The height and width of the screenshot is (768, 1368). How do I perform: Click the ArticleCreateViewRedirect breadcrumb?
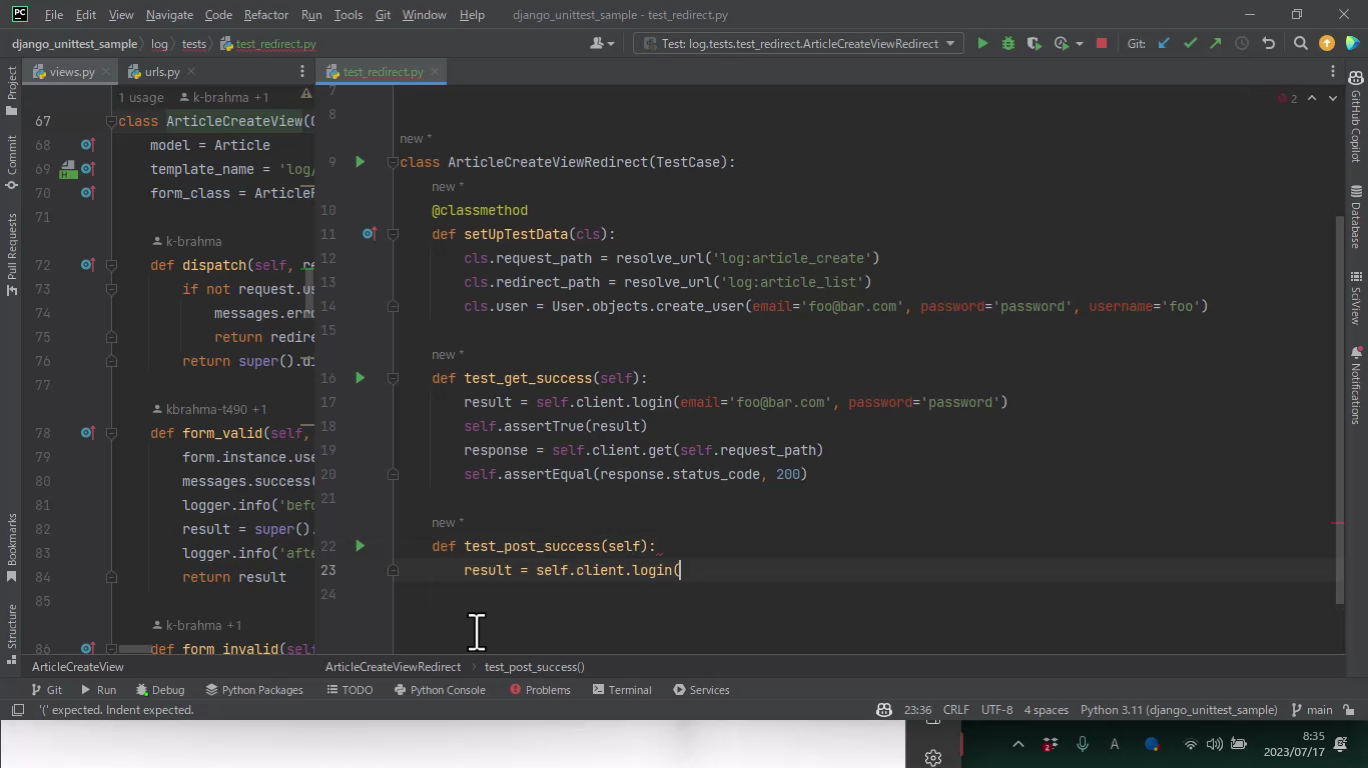pos(393,667)
